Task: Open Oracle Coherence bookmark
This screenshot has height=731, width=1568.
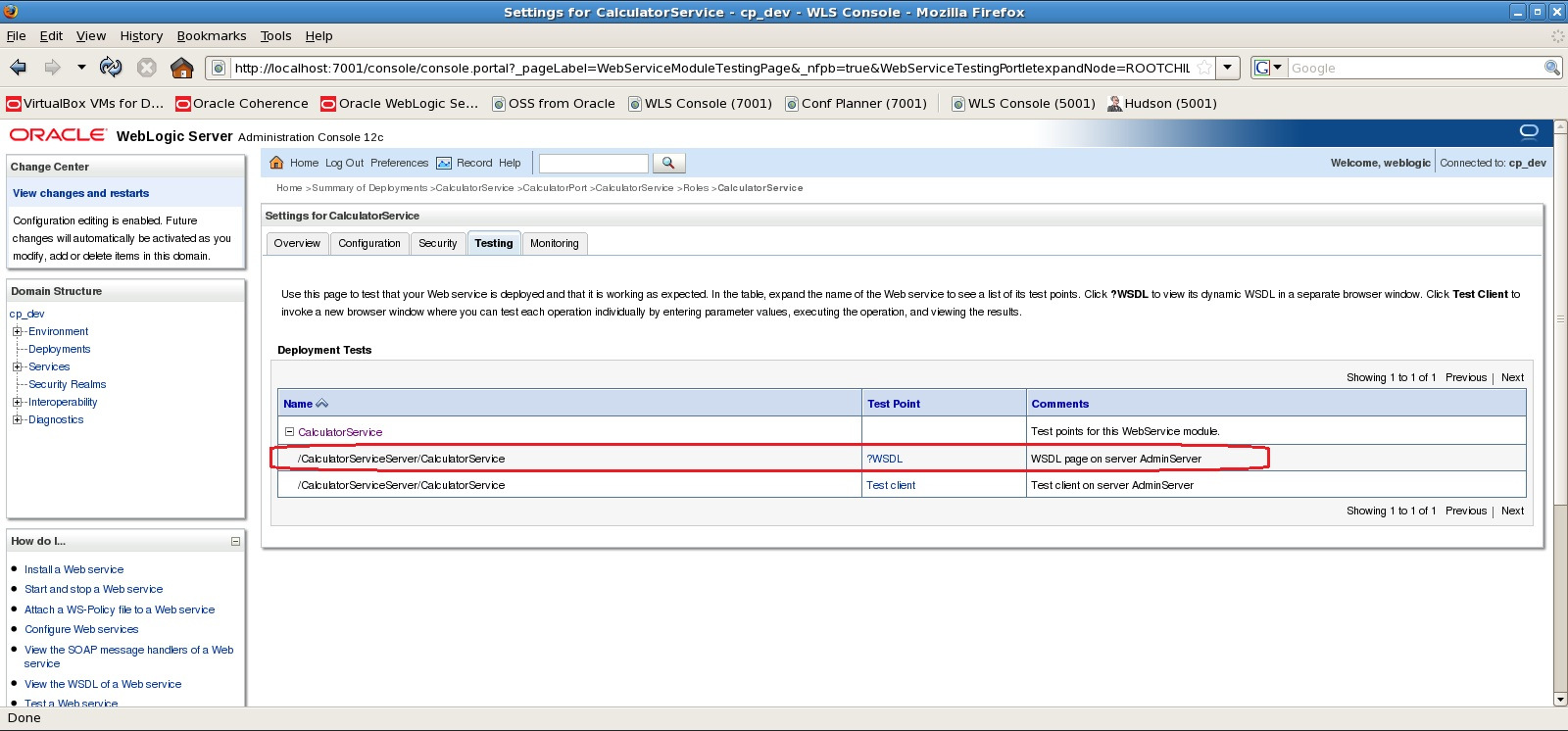Action: tap(241, 103)
